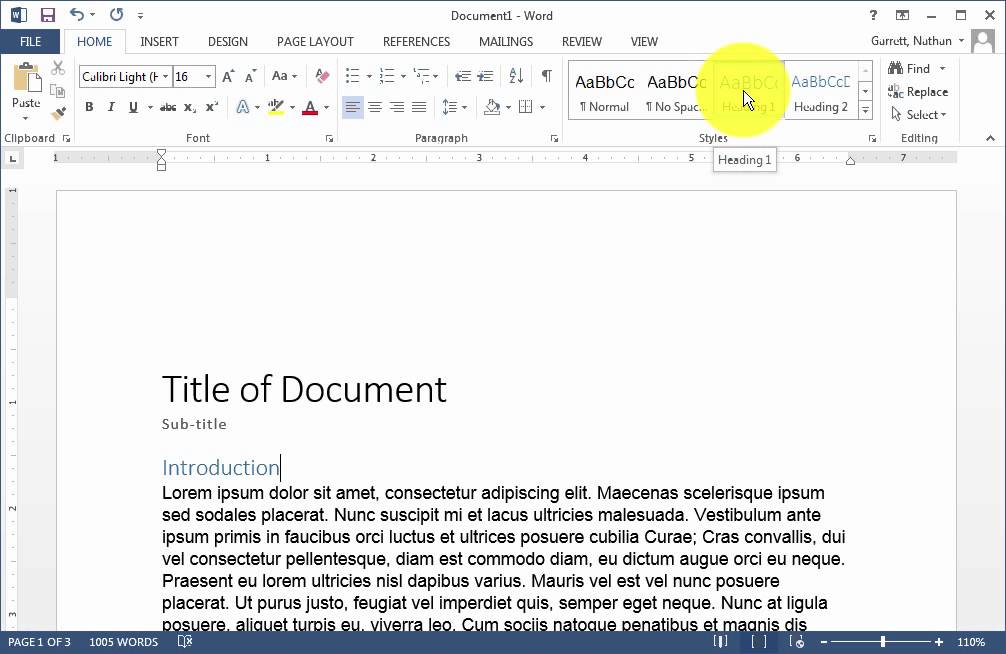The image size is (1006, 654).
Task: Click the proofing errors book icon
Action: pyautogui.click(x=185, y=641)
